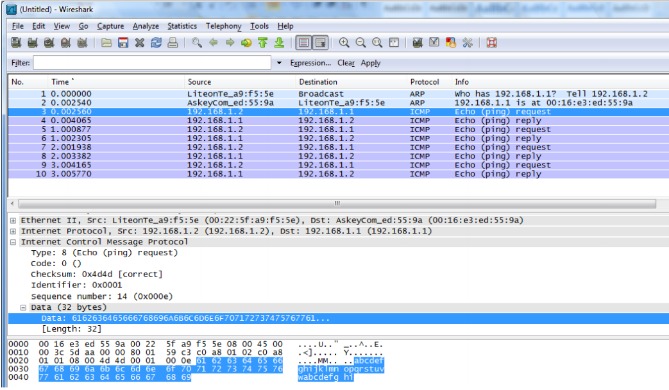Image resolution: width=669 pixels, height=390 pixels.
Task: Open the Edit menu
Action: tap(38, 26)
